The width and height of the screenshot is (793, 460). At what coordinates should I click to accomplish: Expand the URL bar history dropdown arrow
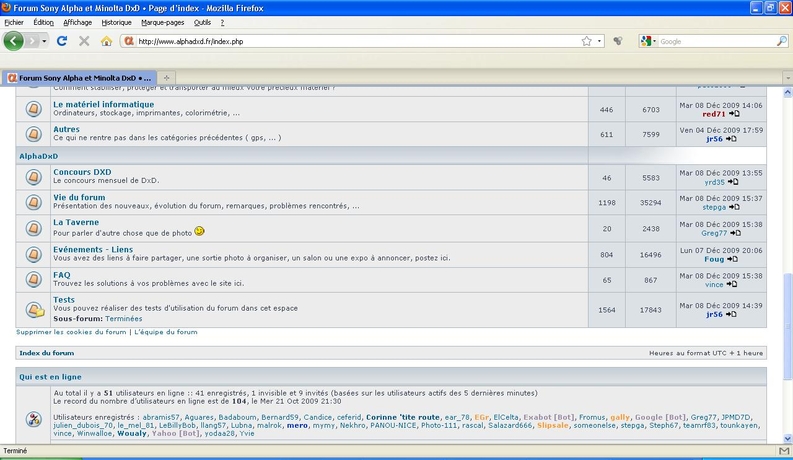599,41
